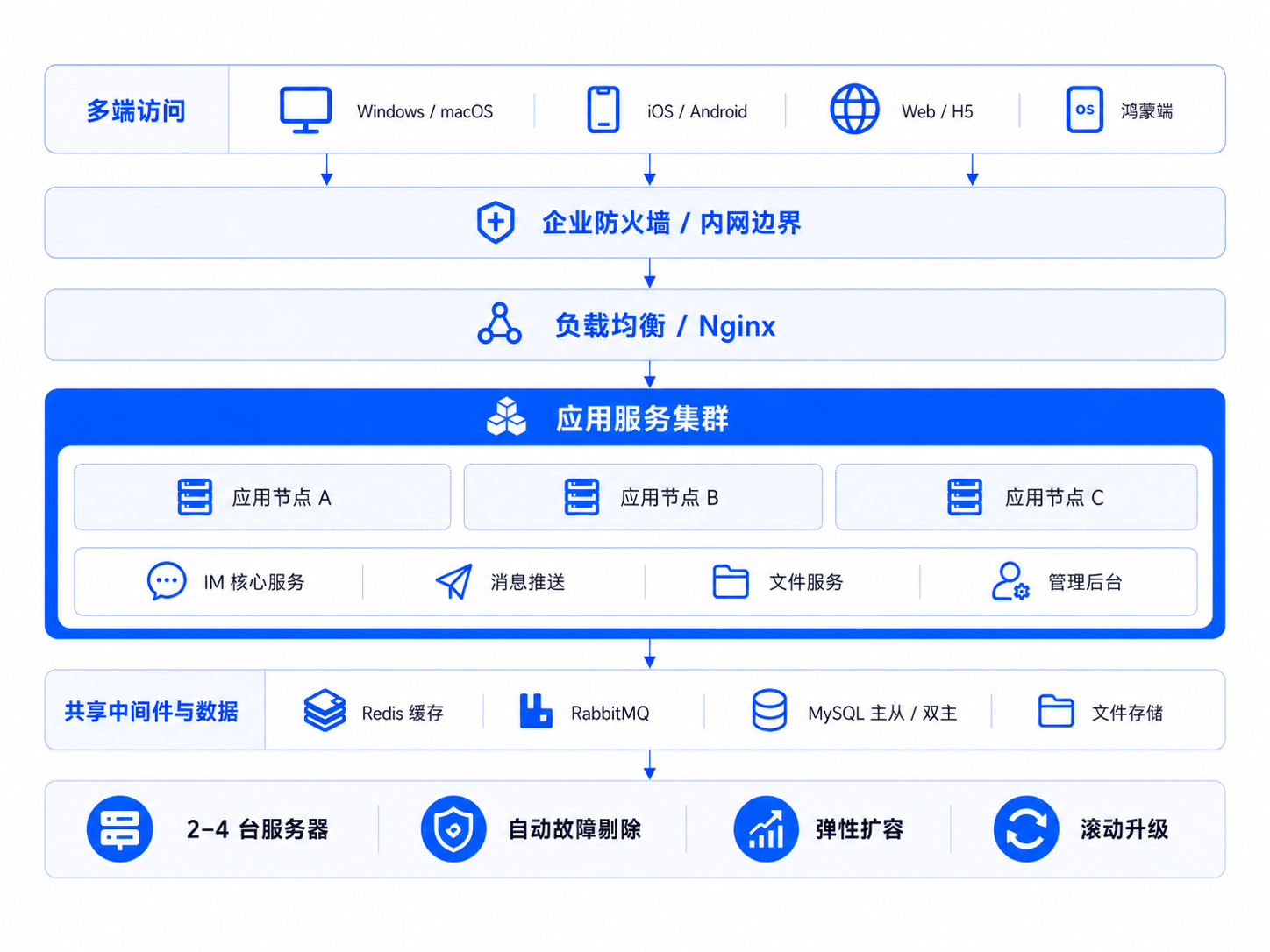Click the stacked layers icon for Redis 缓存
This screenshot has width=1270, height=952.
point(325,710)
